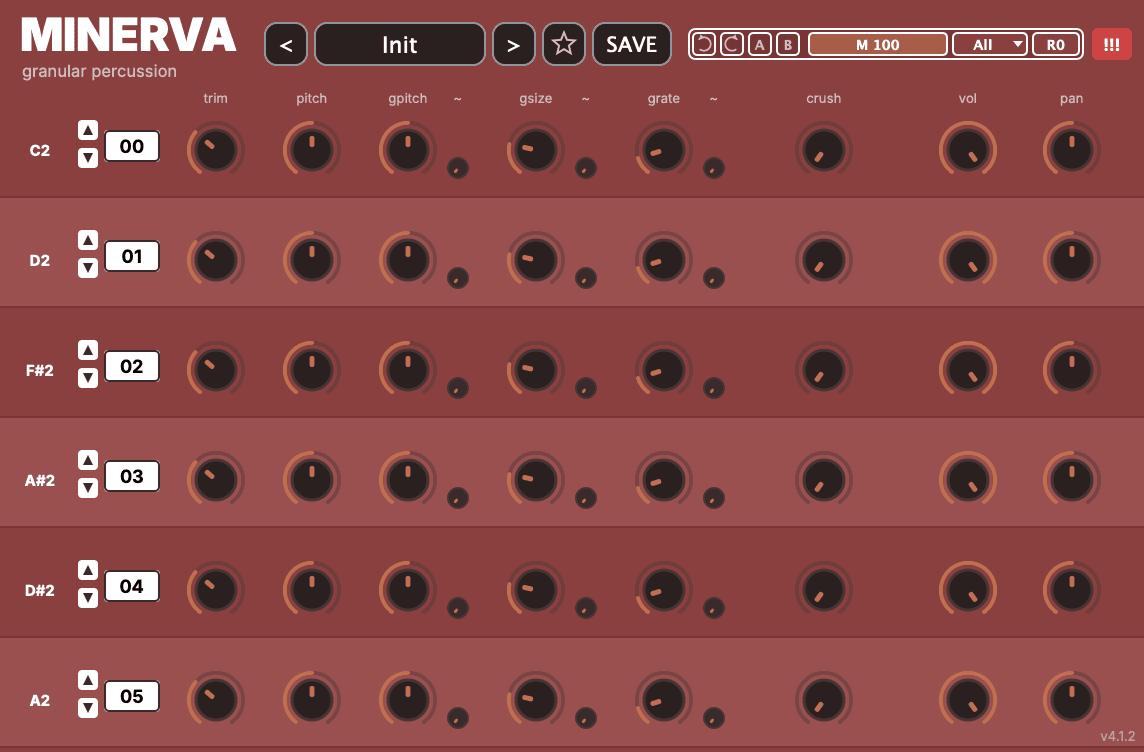Click the D#2 note label
The image size is (1144, 752).
tap(39, 591)
